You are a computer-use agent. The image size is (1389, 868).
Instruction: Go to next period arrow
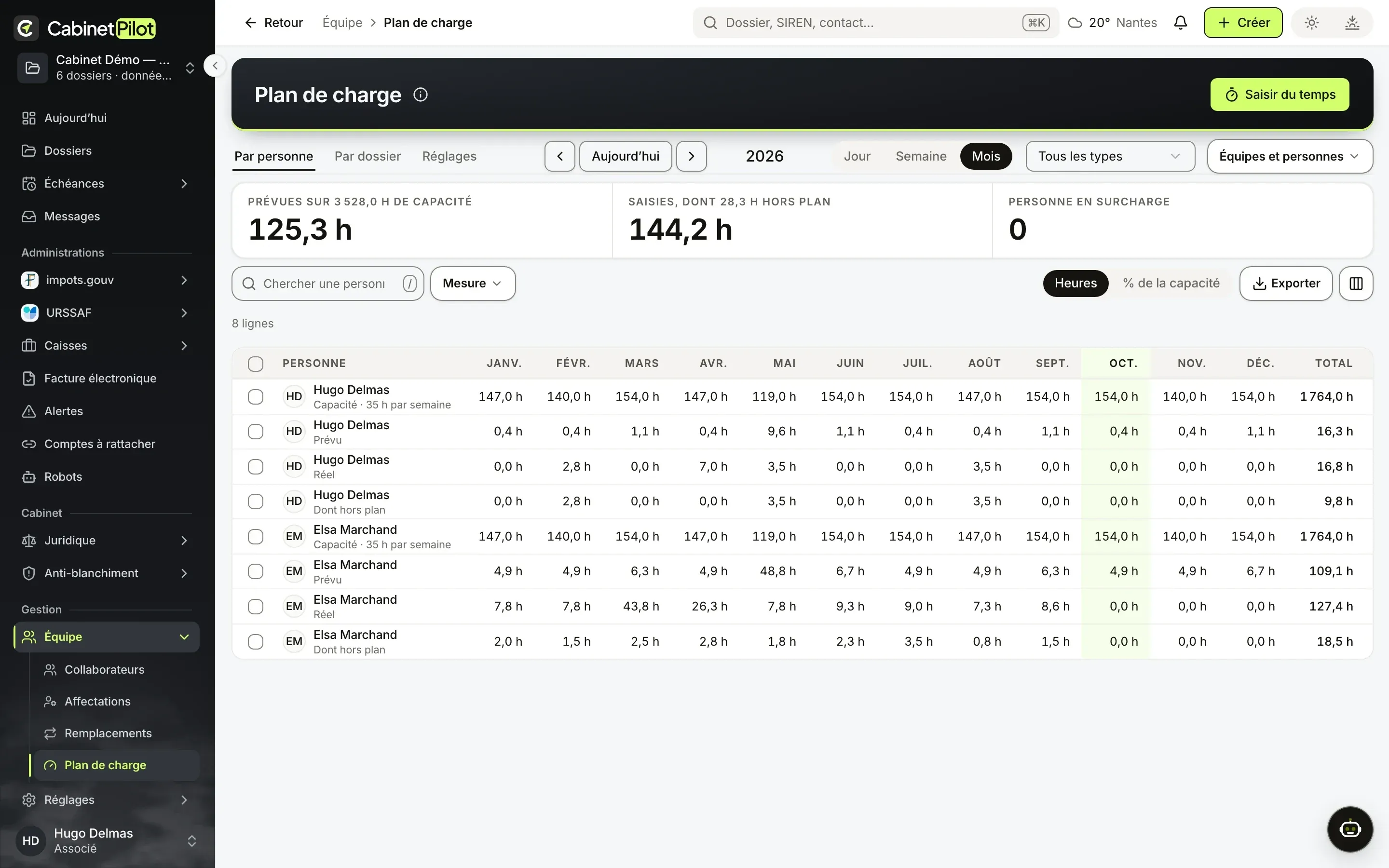click(x=691, y=156)
